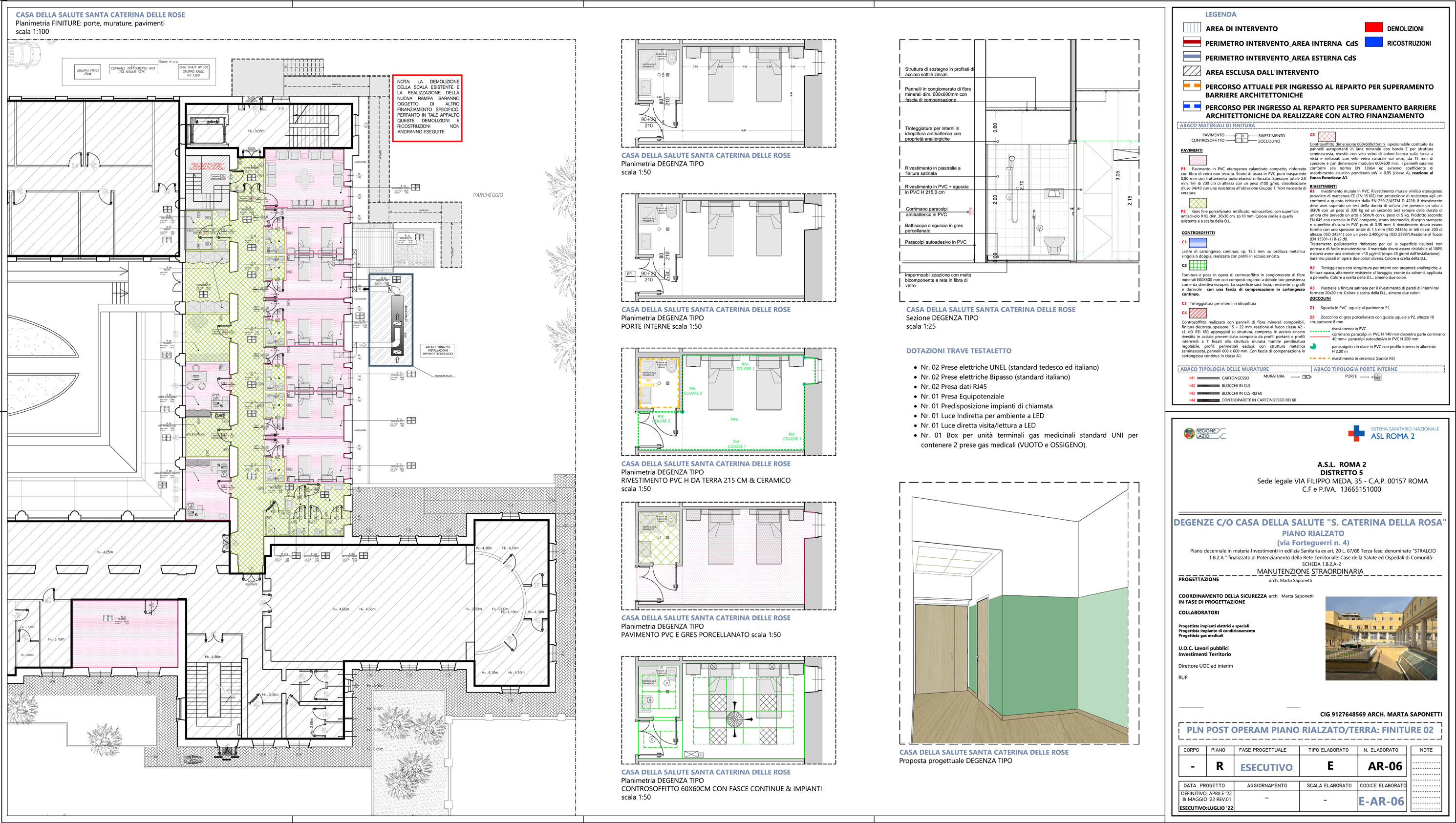Select the red hatched C4 controsoffitto swatch
The width and height of the screenshot is (1456, 823).
pyautogui.click(x=1198, y=313)
